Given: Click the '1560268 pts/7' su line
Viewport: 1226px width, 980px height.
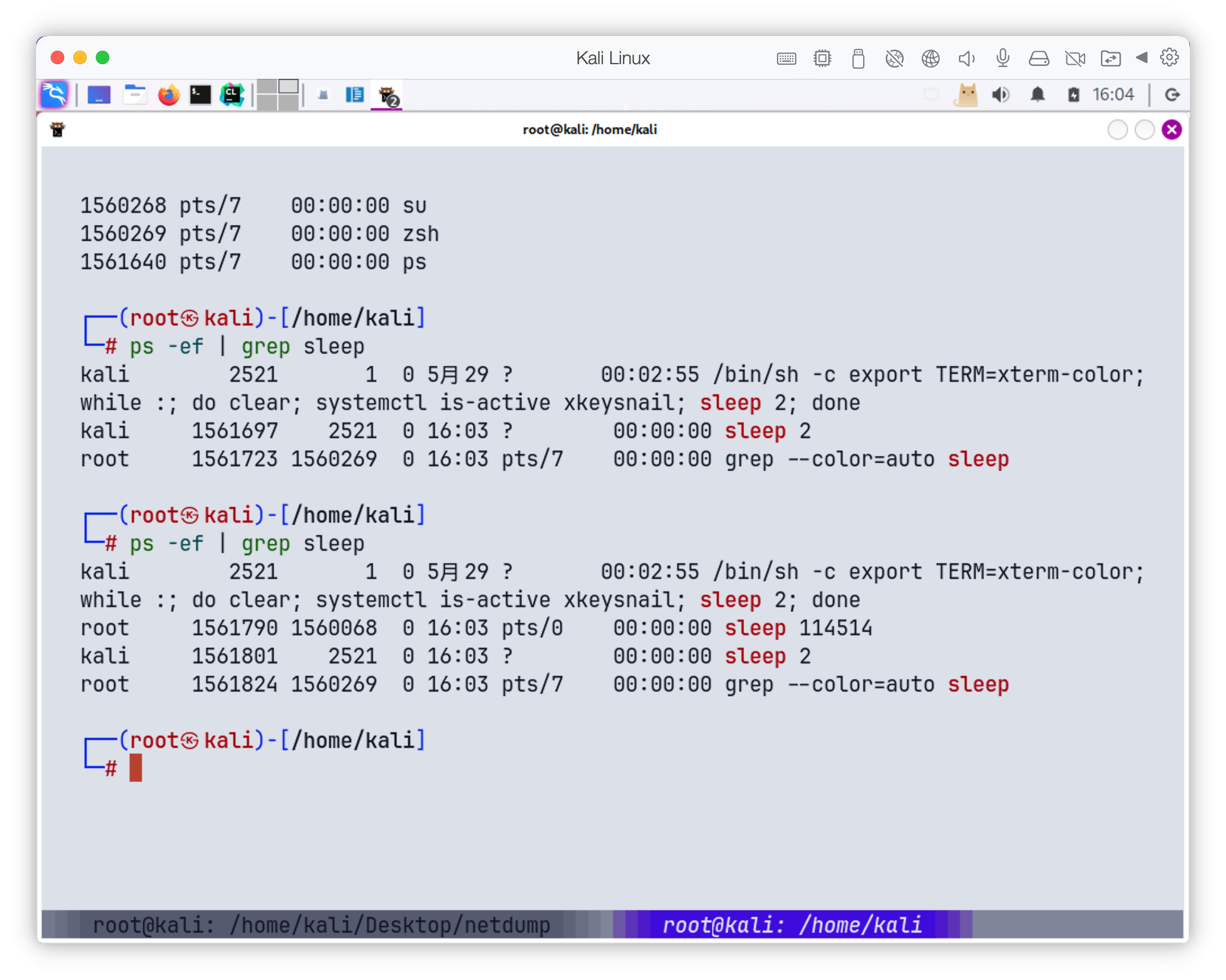Looking at the screenshot, I should click(254, 206).
